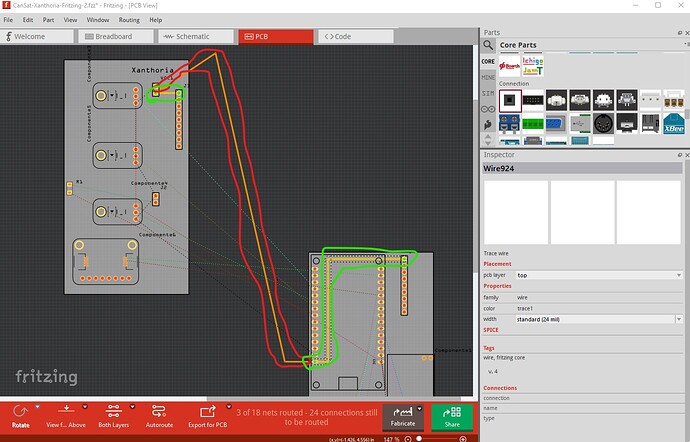Select the white three-hole connector part
The image size is (690, 442).
pyautogui.click(x=650, y=101)
